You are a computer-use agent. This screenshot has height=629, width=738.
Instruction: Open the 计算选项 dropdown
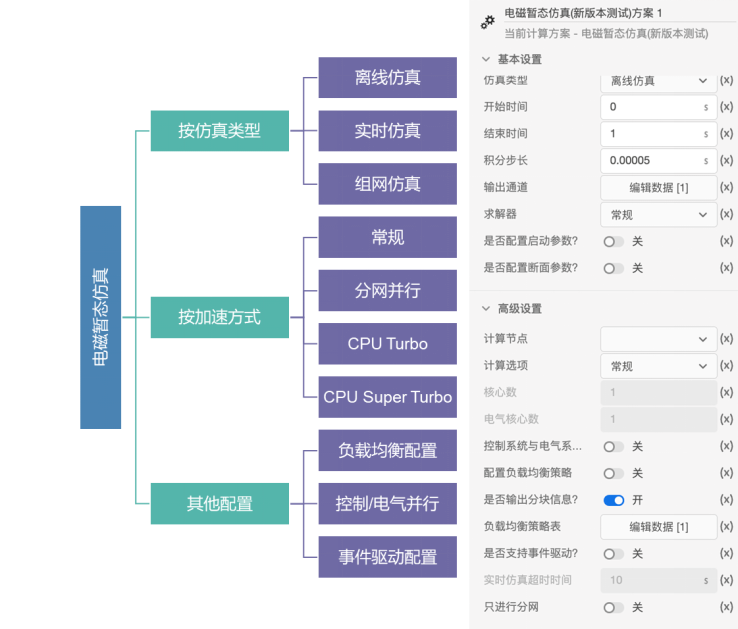[x=658, y=366]
